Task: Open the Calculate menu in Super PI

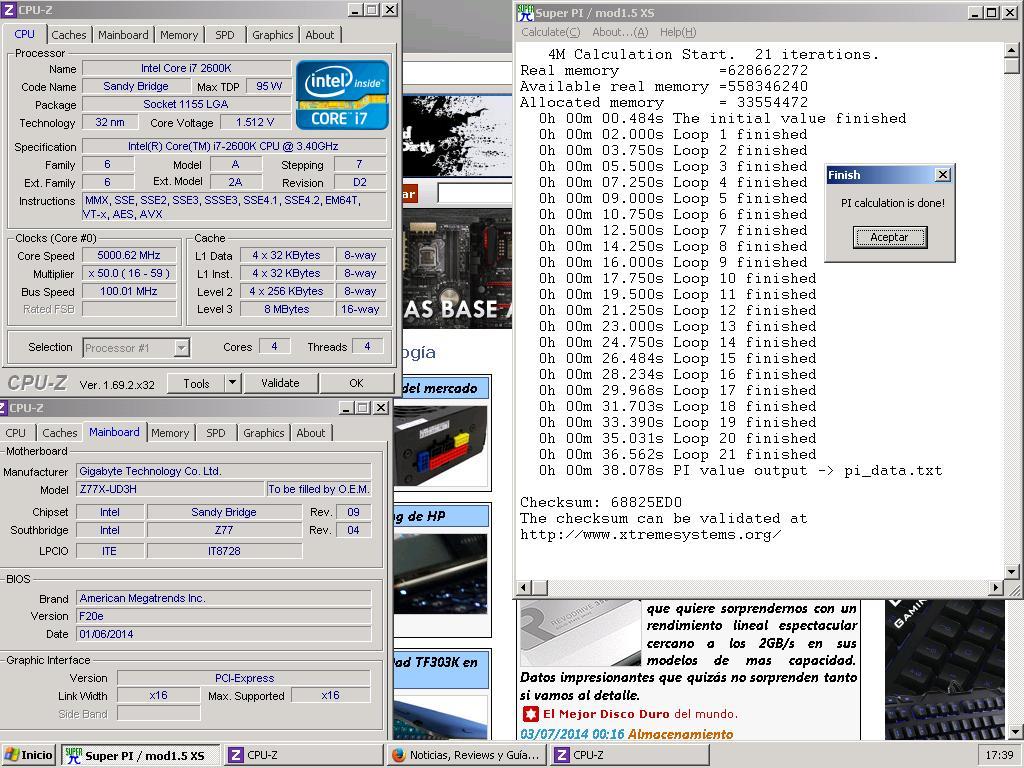Action: tap(550, 32)
